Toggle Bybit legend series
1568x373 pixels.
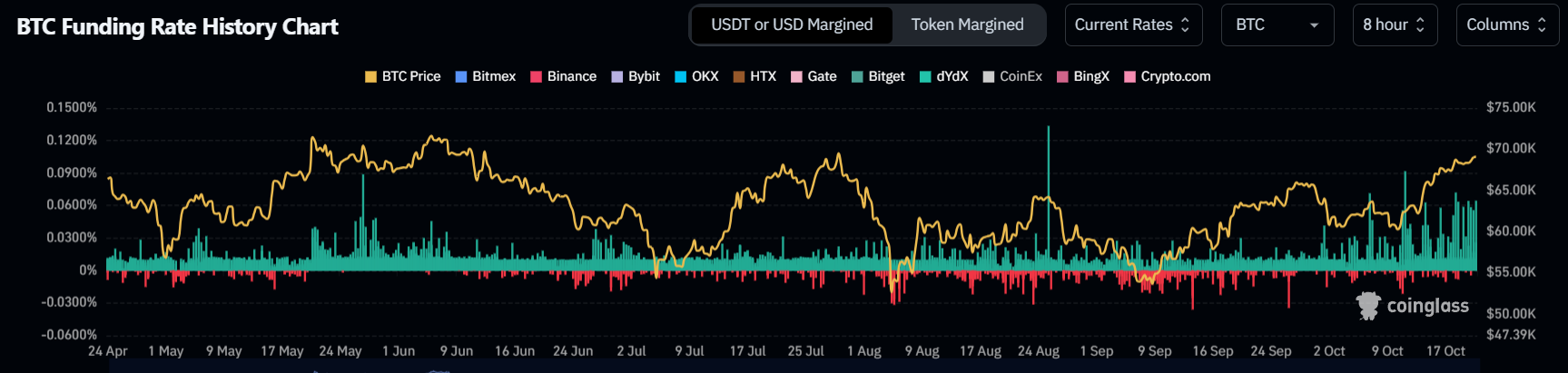click(x=636, y=76)
